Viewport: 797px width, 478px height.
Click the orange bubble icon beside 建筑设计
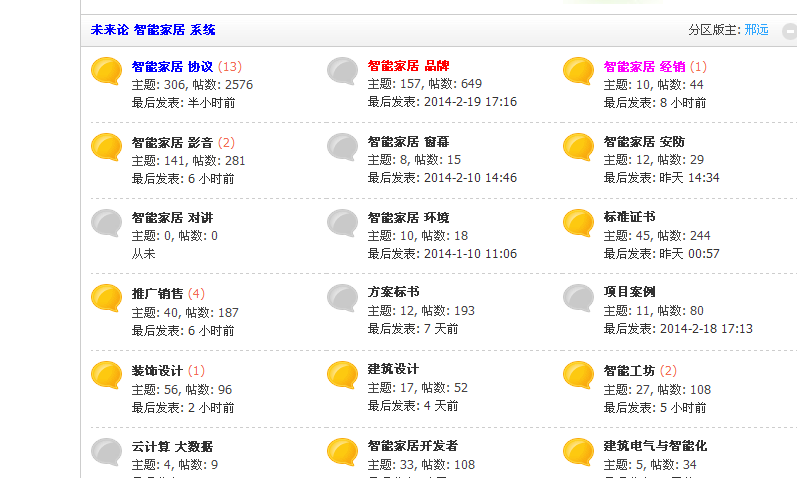343,375
